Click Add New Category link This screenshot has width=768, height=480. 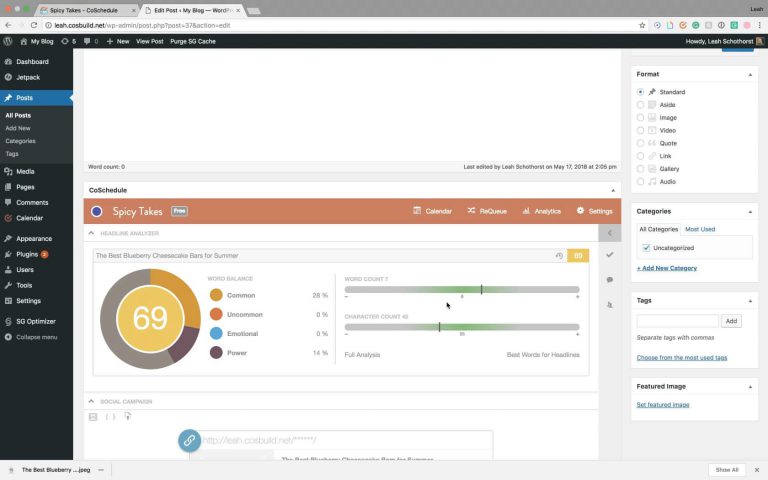coord(667,268)
